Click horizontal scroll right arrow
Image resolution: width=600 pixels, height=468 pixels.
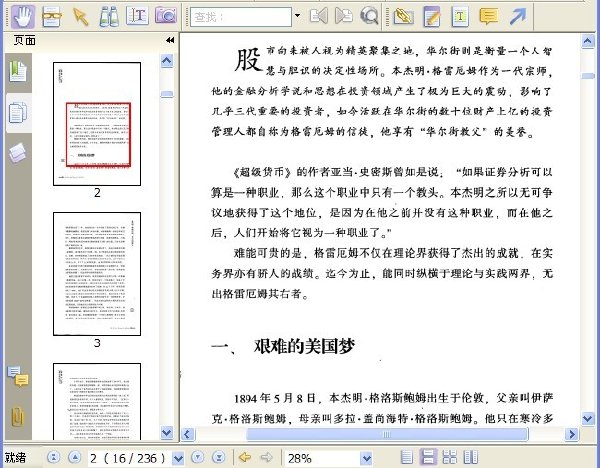572,434
